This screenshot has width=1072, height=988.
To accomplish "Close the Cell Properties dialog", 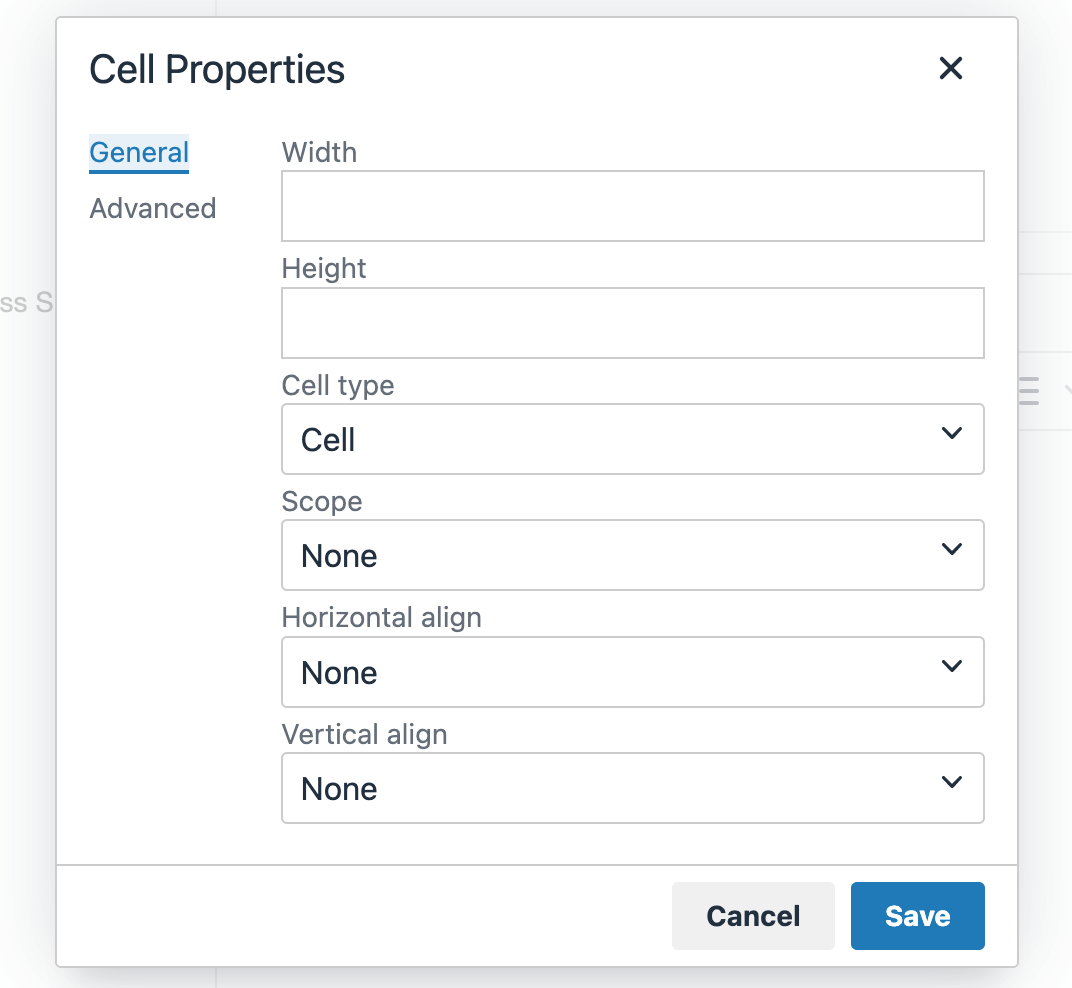I will [x=950, y=69].
